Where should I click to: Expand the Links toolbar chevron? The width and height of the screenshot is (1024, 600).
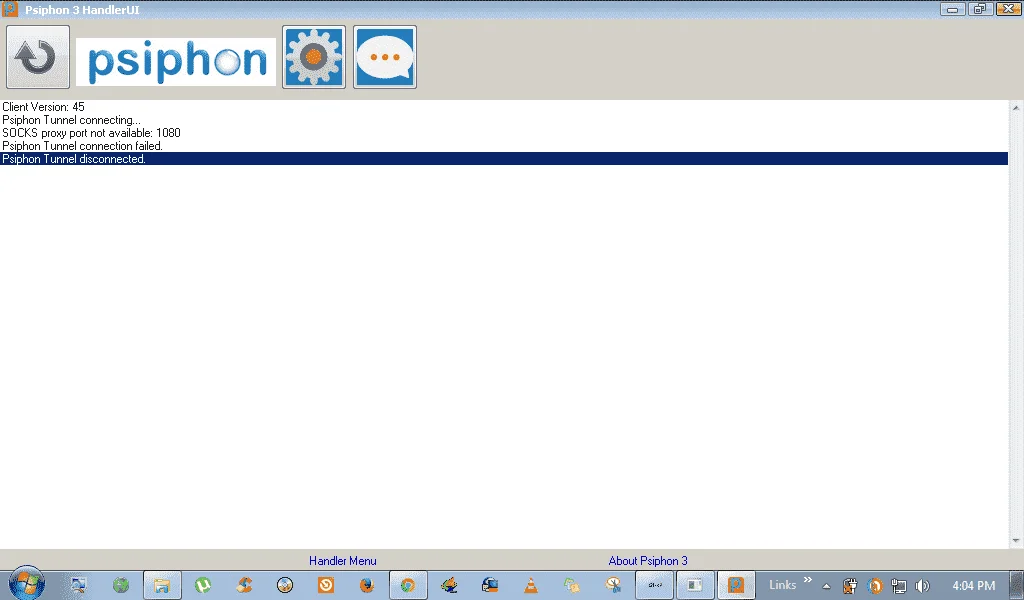click(x=808, y=579)
